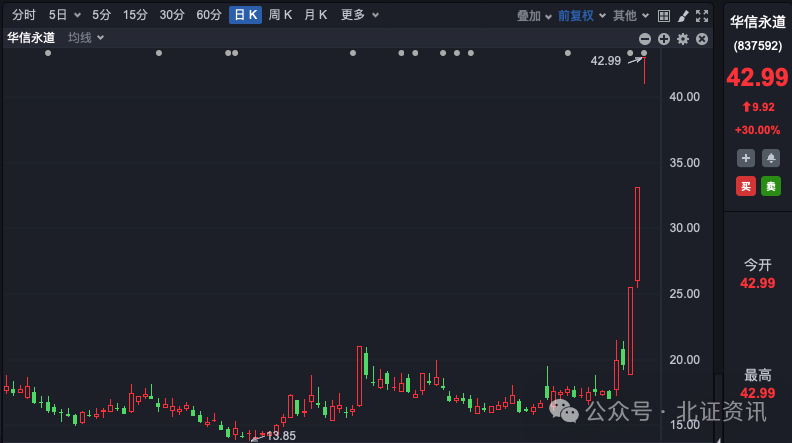This screenshot has width=792, height=443.
Task: Open chart settings gear icon
Action: click(x=683, y=39)
